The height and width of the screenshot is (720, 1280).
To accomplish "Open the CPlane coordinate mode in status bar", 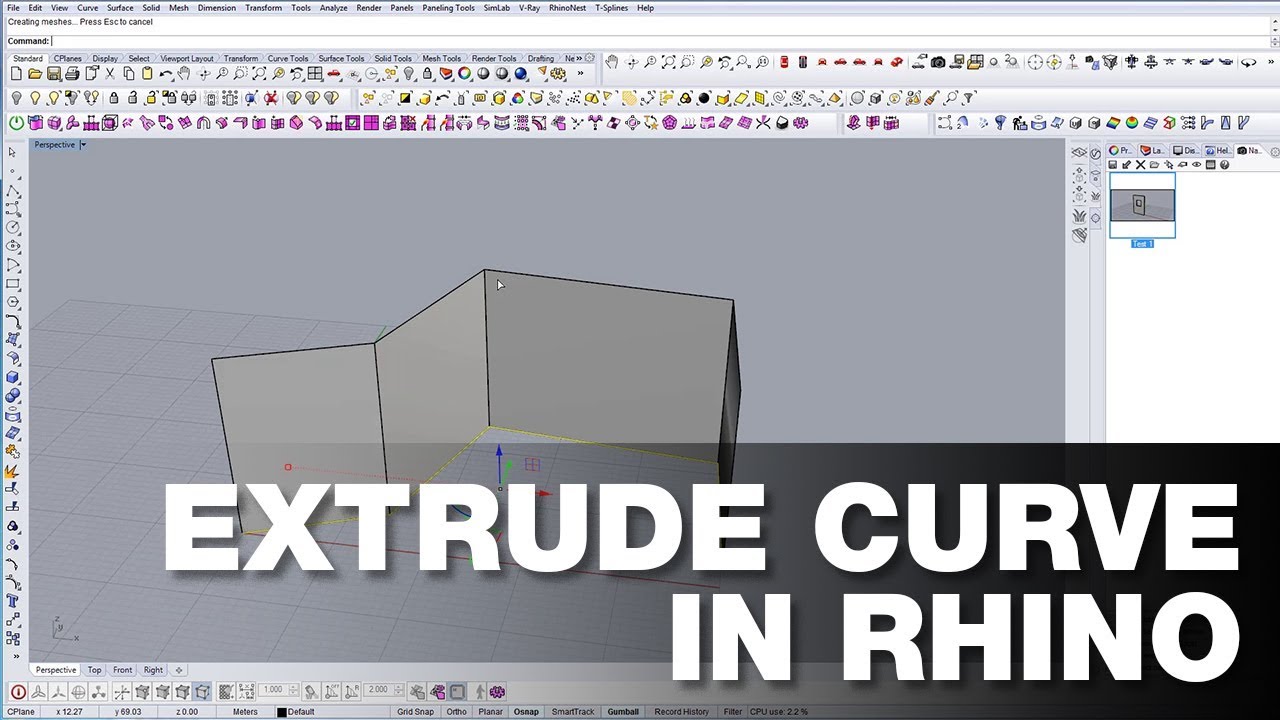I will tap(20, 712).
